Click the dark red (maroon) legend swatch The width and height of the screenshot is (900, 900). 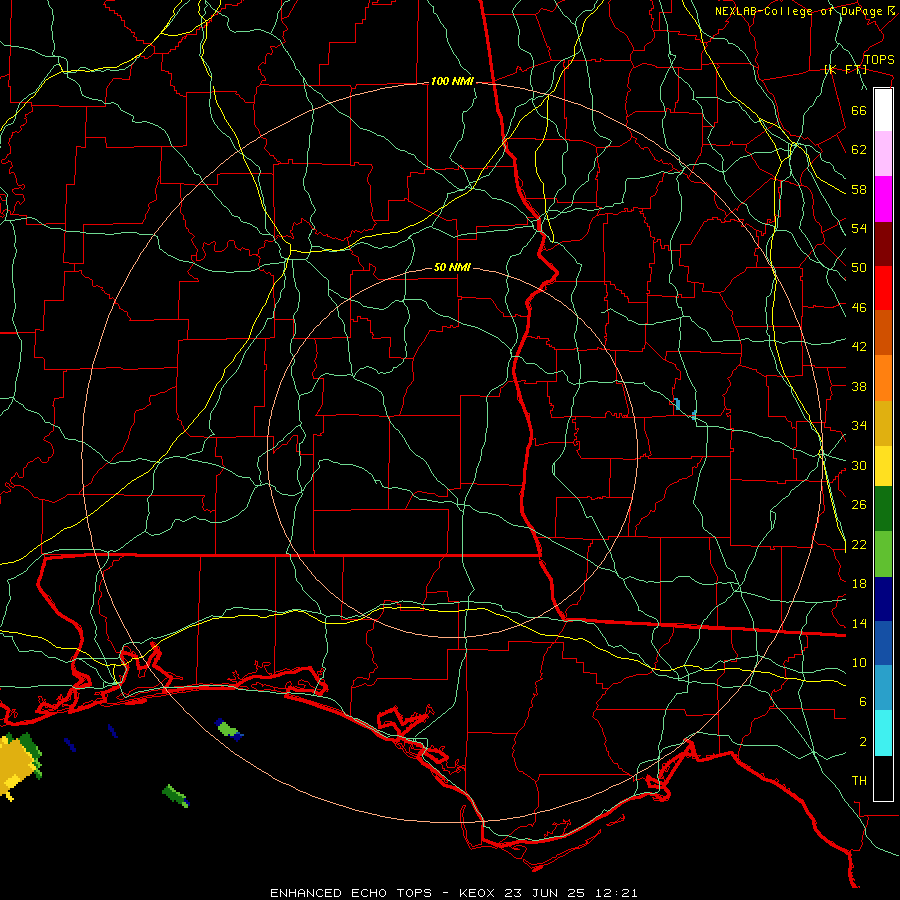point(883,244)
